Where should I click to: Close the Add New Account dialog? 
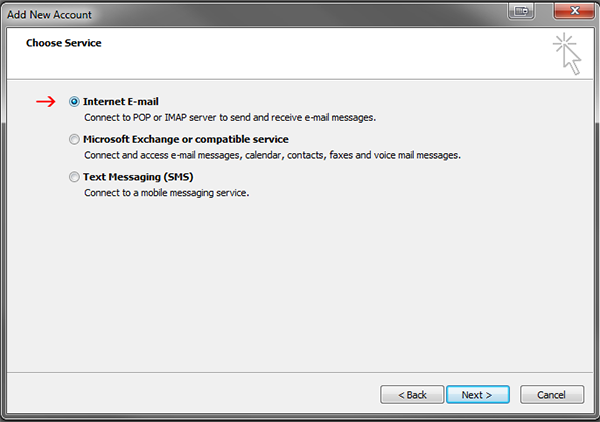click(x=575, y=11)
